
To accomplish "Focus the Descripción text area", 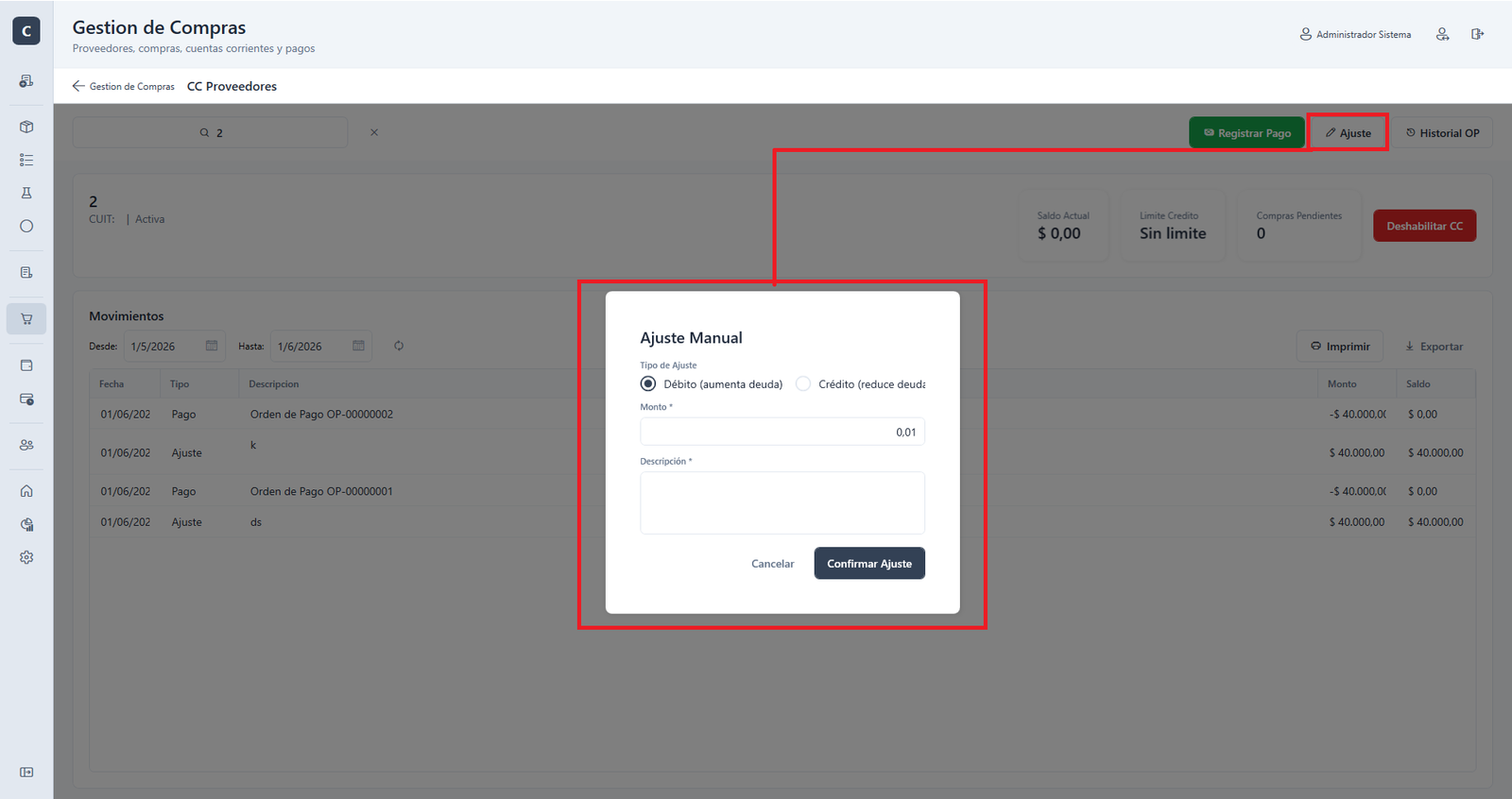I will tap(782, 503).
